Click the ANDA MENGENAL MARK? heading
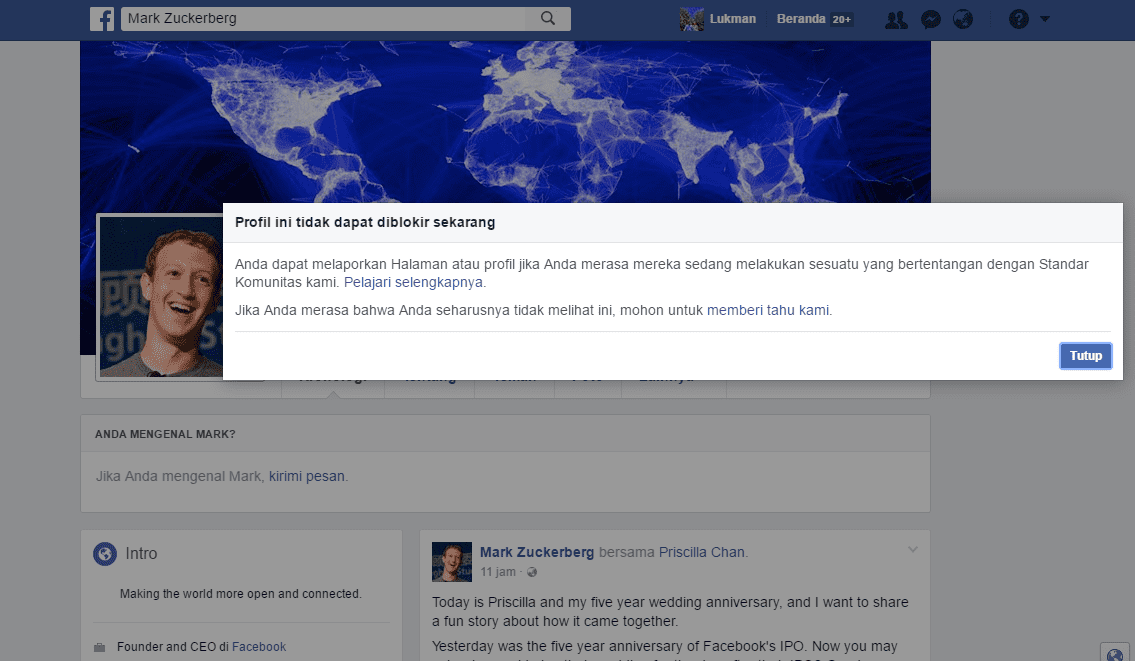This screenshot has height=661, width=1135. click(165, 434)
